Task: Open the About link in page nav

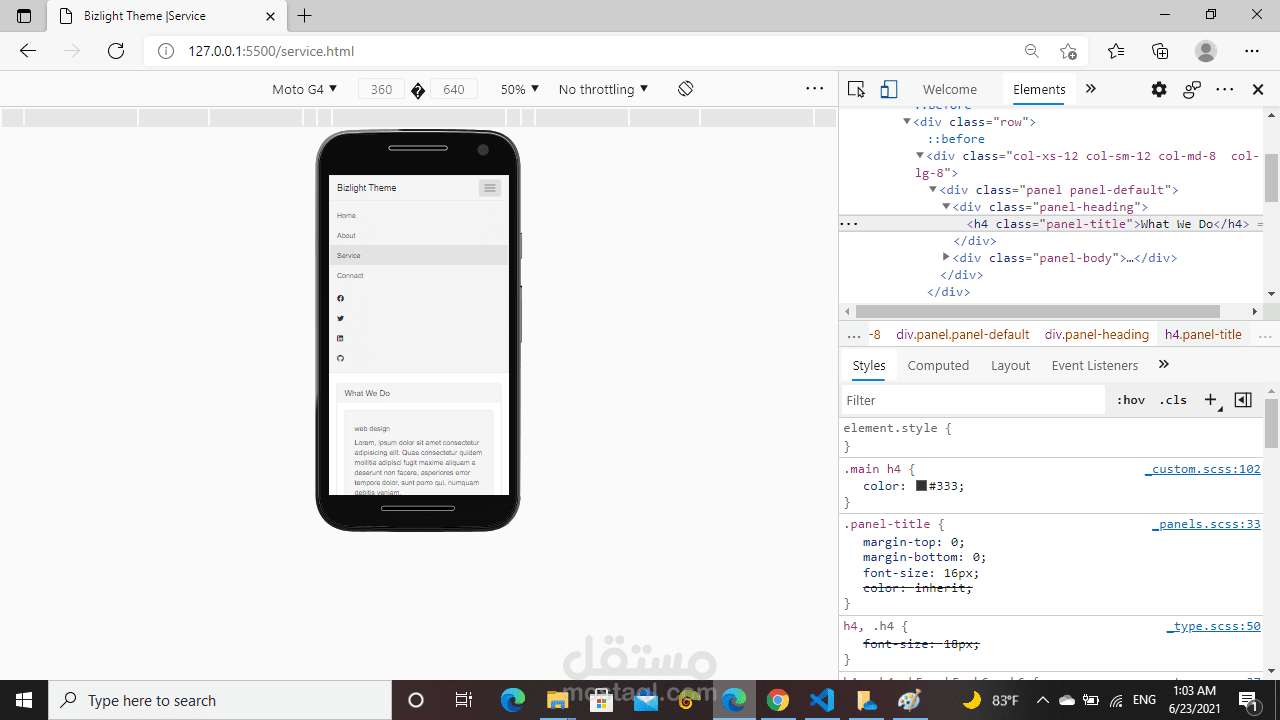Action: 346,236
